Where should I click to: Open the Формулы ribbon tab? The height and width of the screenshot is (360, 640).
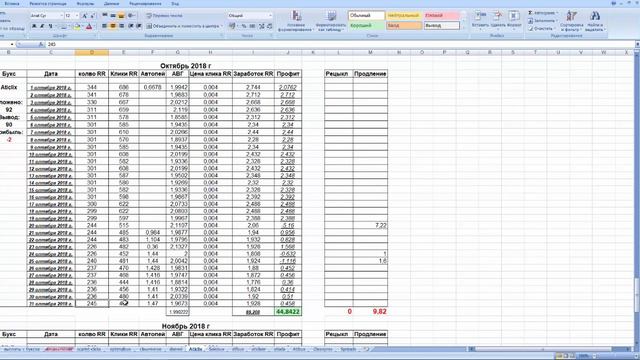[85, 4]
